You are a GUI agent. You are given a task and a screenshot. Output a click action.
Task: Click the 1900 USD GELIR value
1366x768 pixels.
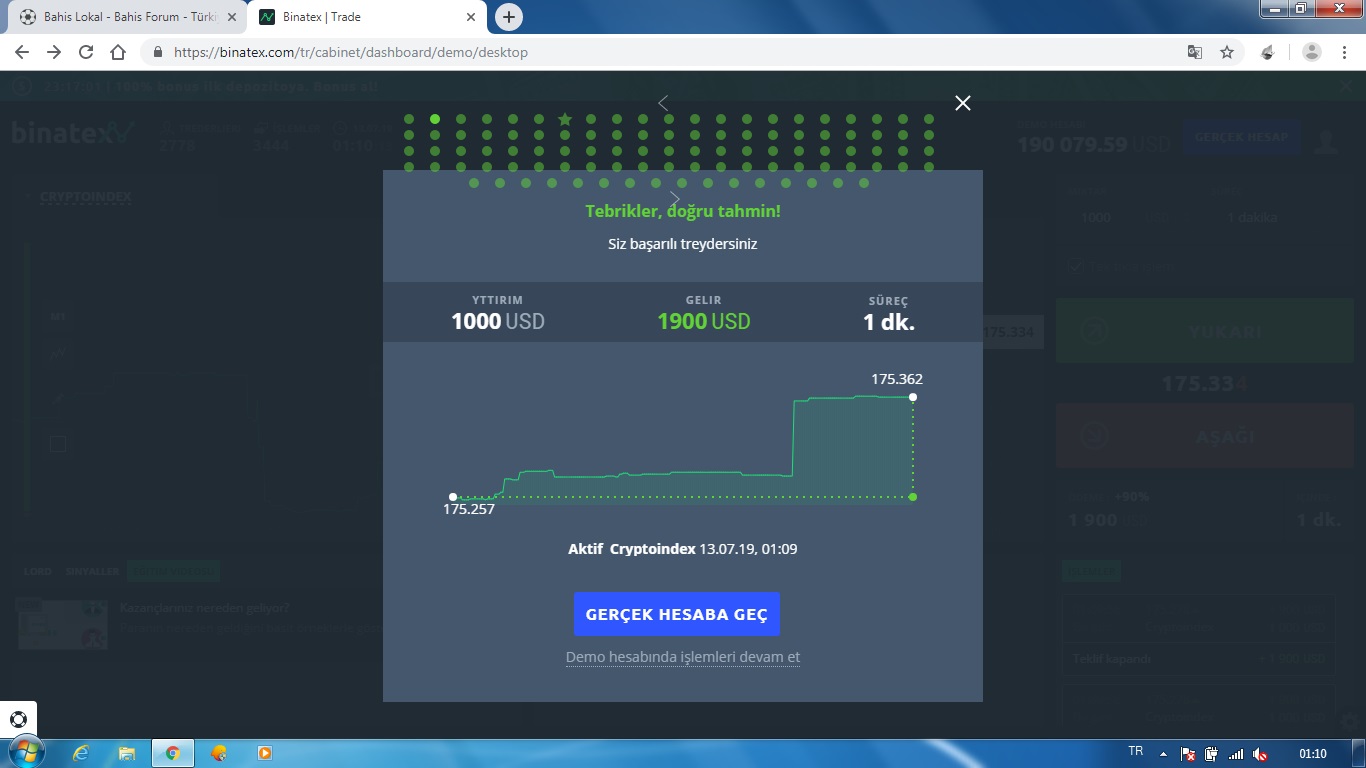tap(704, 321)
